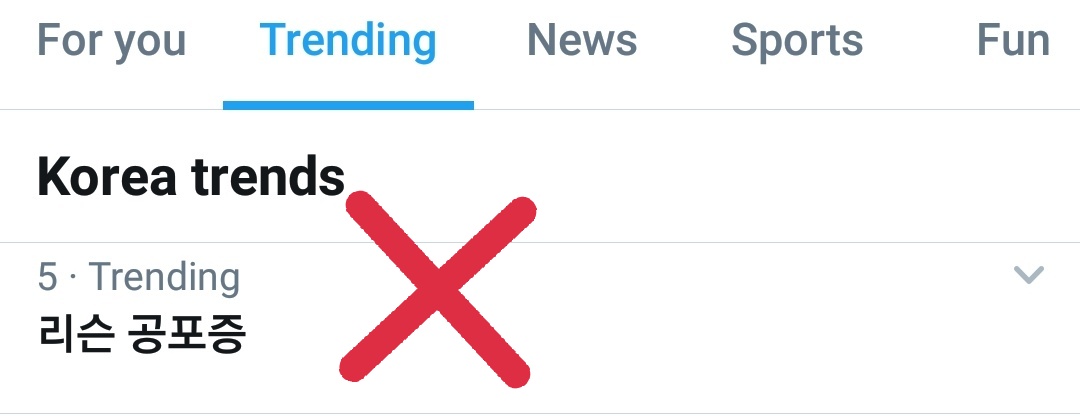Click the word 'trends' in the heading

tap(268, 176)
